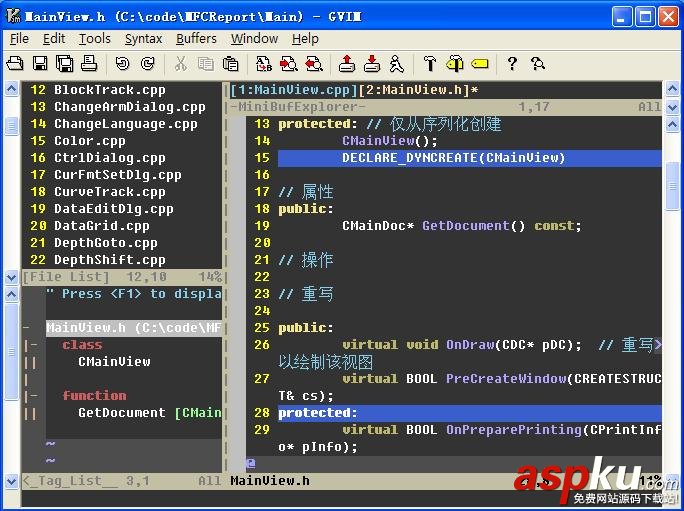The image size is (684, 511).
Task: Click the Help question mark icon
Action: [512, 64]
